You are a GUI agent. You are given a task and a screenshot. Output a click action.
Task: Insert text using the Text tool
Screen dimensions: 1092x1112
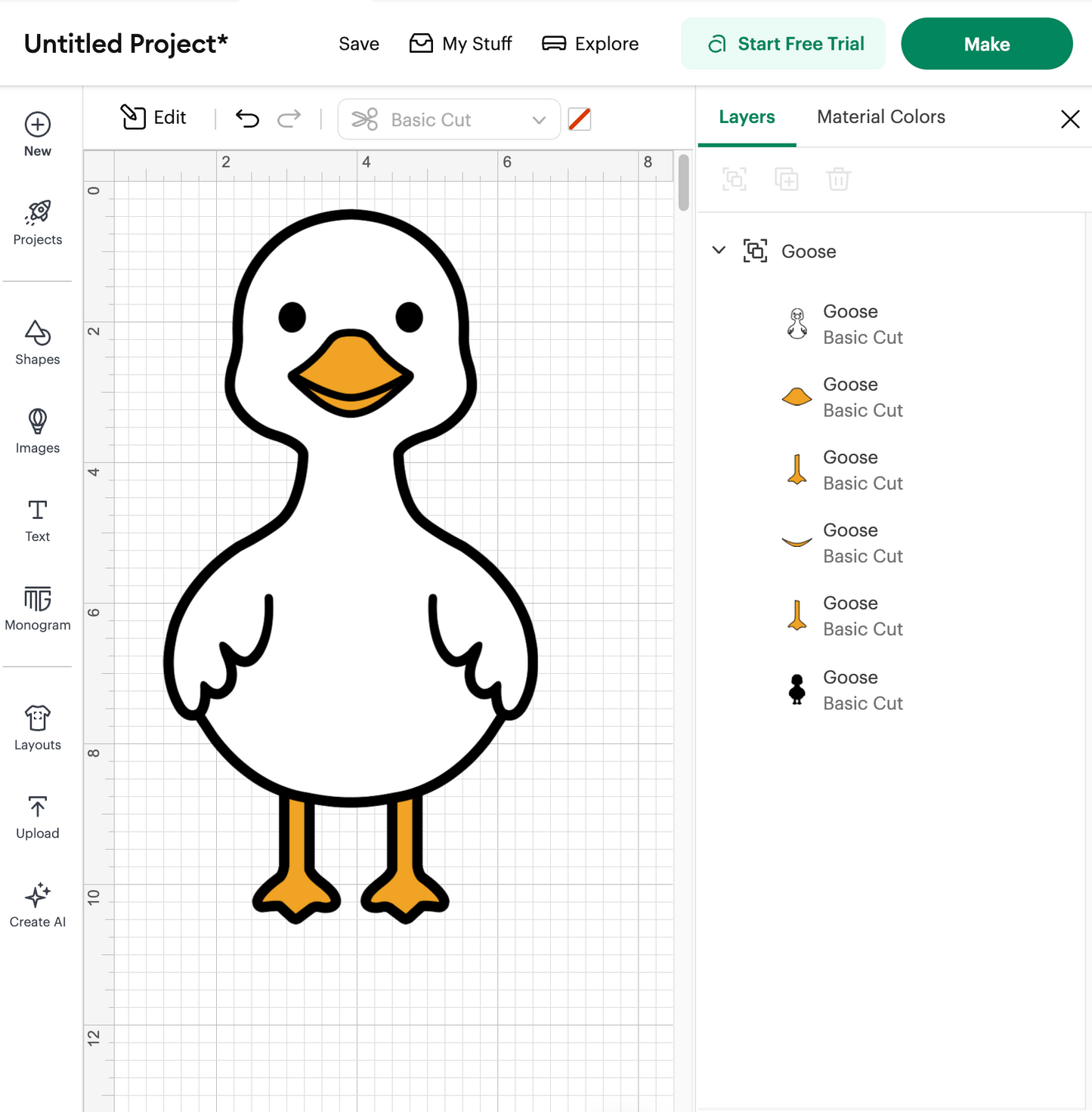(x=36, y=520)
